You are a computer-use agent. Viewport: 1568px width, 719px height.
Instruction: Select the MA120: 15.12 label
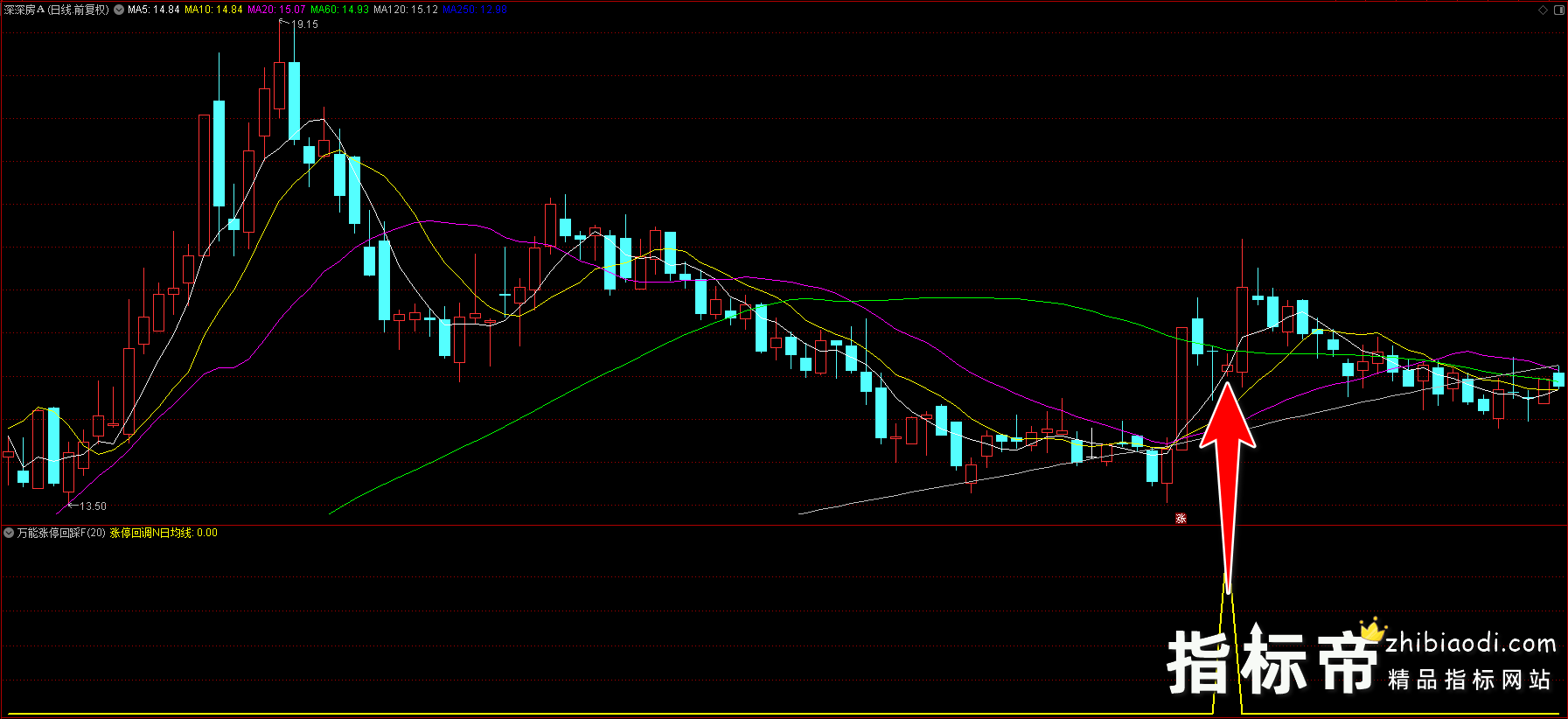point(406,10)
